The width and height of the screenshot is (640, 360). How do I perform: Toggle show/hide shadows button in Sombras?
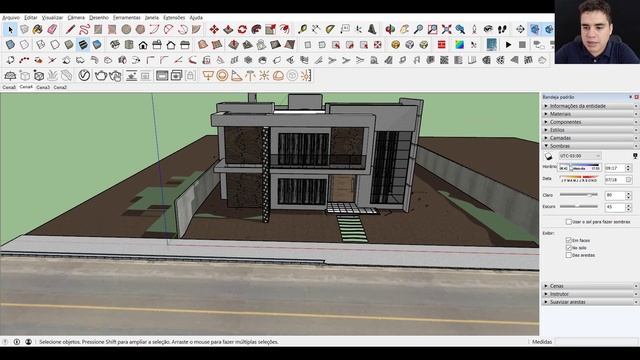(x=548, y=156)
